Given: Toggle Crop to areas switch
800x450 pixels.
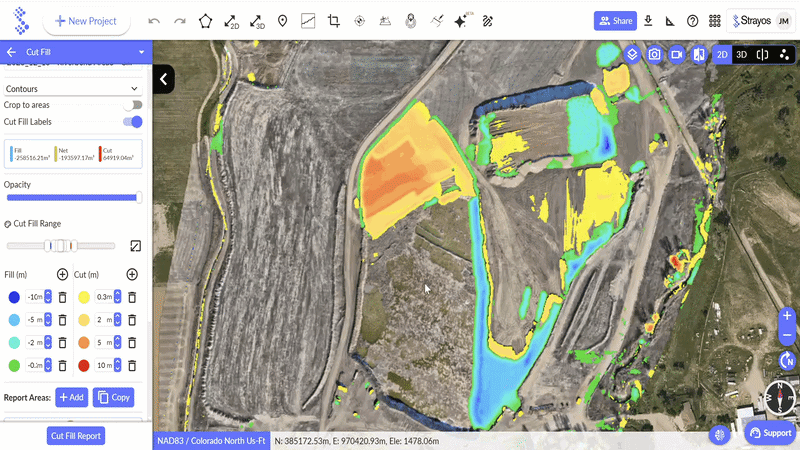Looking at the screenshot, I should (x=133, y=105).
